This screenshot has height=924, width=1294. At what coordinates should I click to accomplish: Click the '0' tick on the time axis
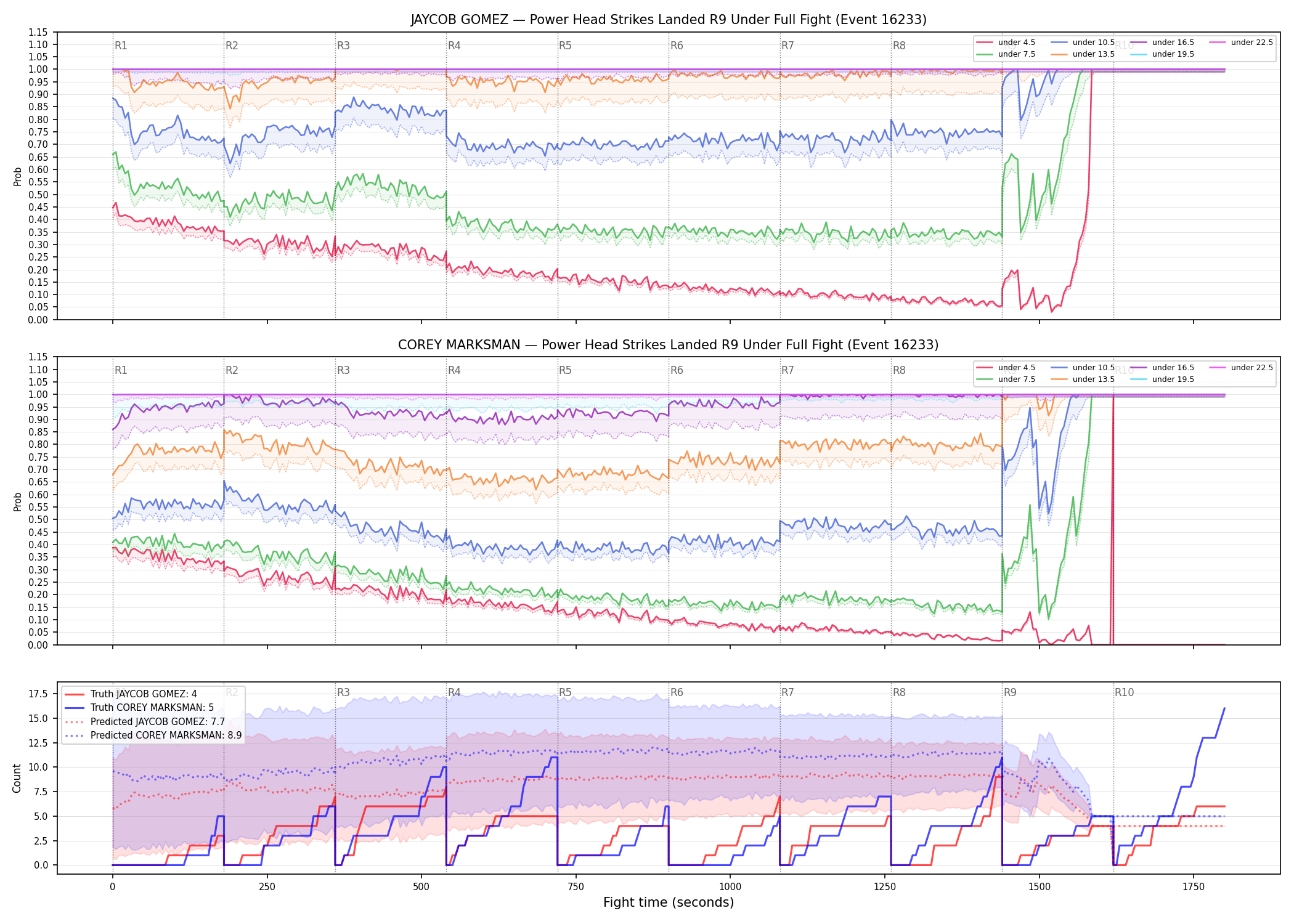click(112, 887)
